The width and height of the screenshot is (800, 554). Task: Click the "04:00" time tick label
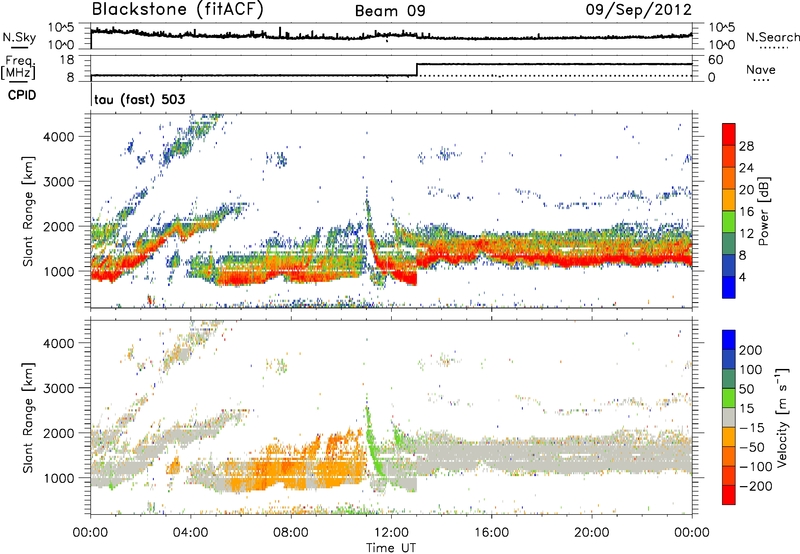click(190, 533)
